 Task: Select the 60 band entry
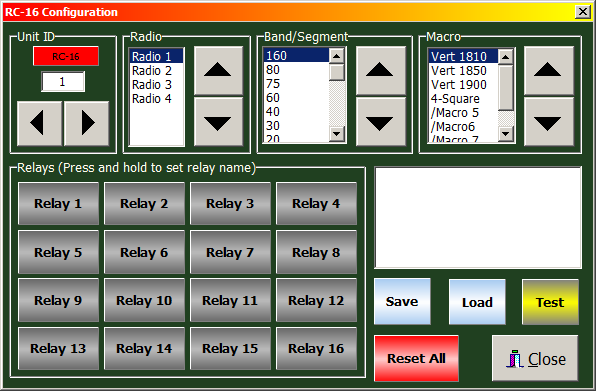point(296,98)
